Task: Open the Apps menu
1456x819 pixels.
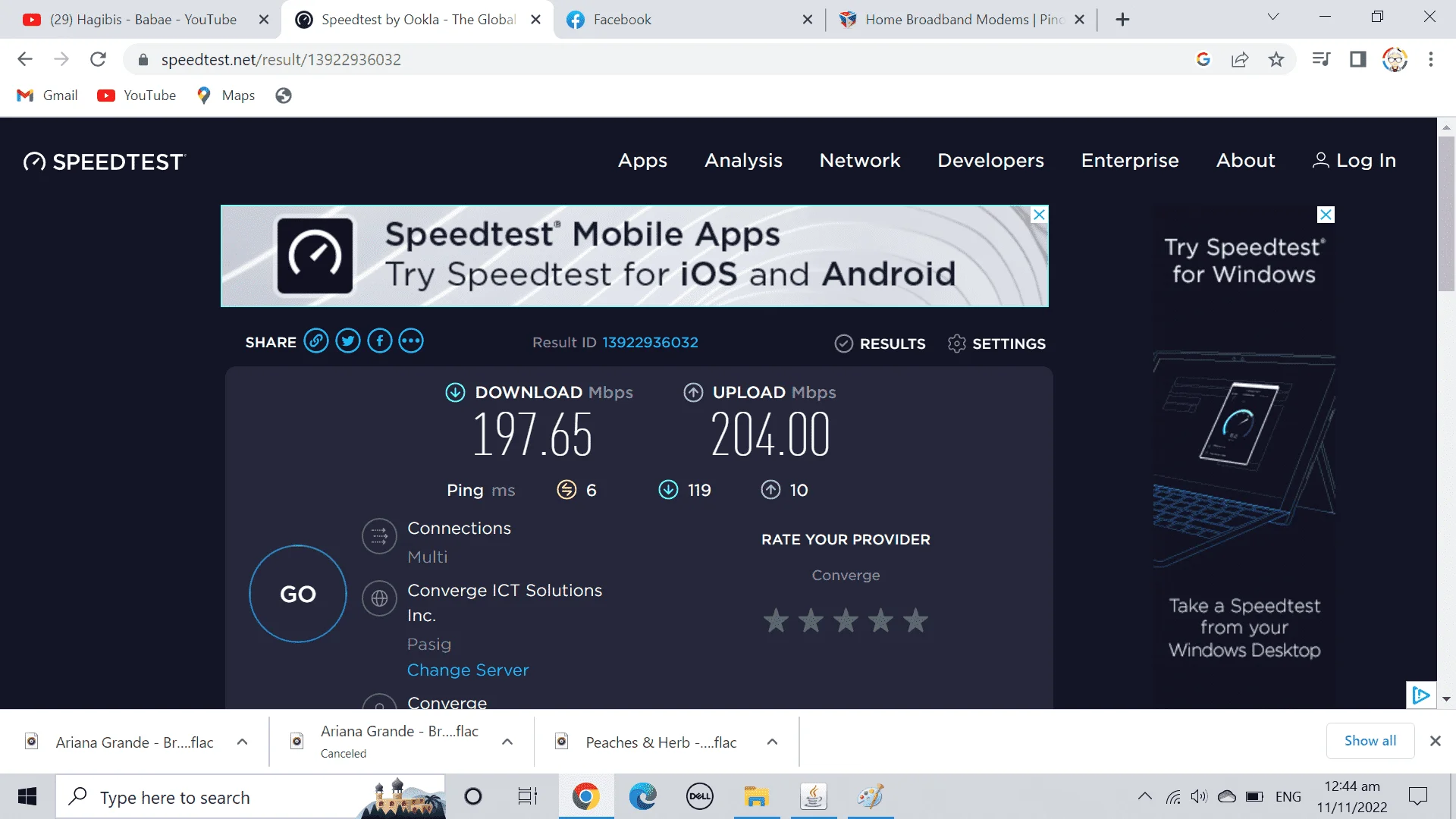Action: [642, 161]
